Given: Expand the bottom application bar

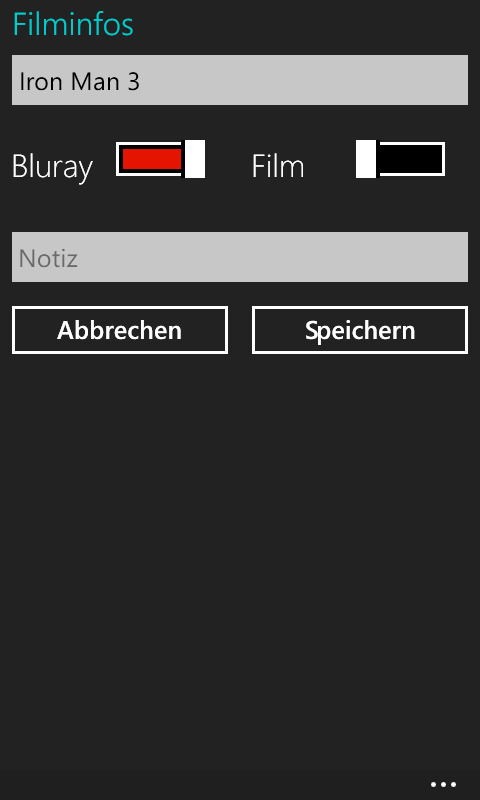Looking at the screenshot, I should (240, 785).
